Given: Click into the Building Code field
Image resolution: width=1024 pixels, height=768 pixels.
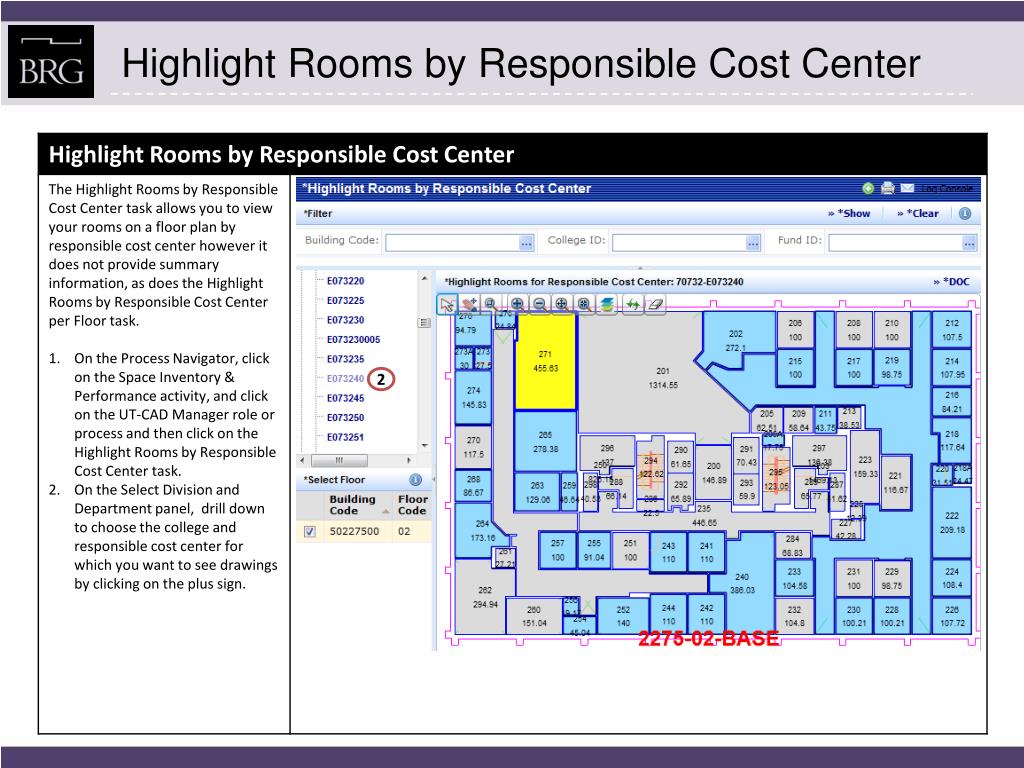Looking at the screenshot, I should click(453, 243).
